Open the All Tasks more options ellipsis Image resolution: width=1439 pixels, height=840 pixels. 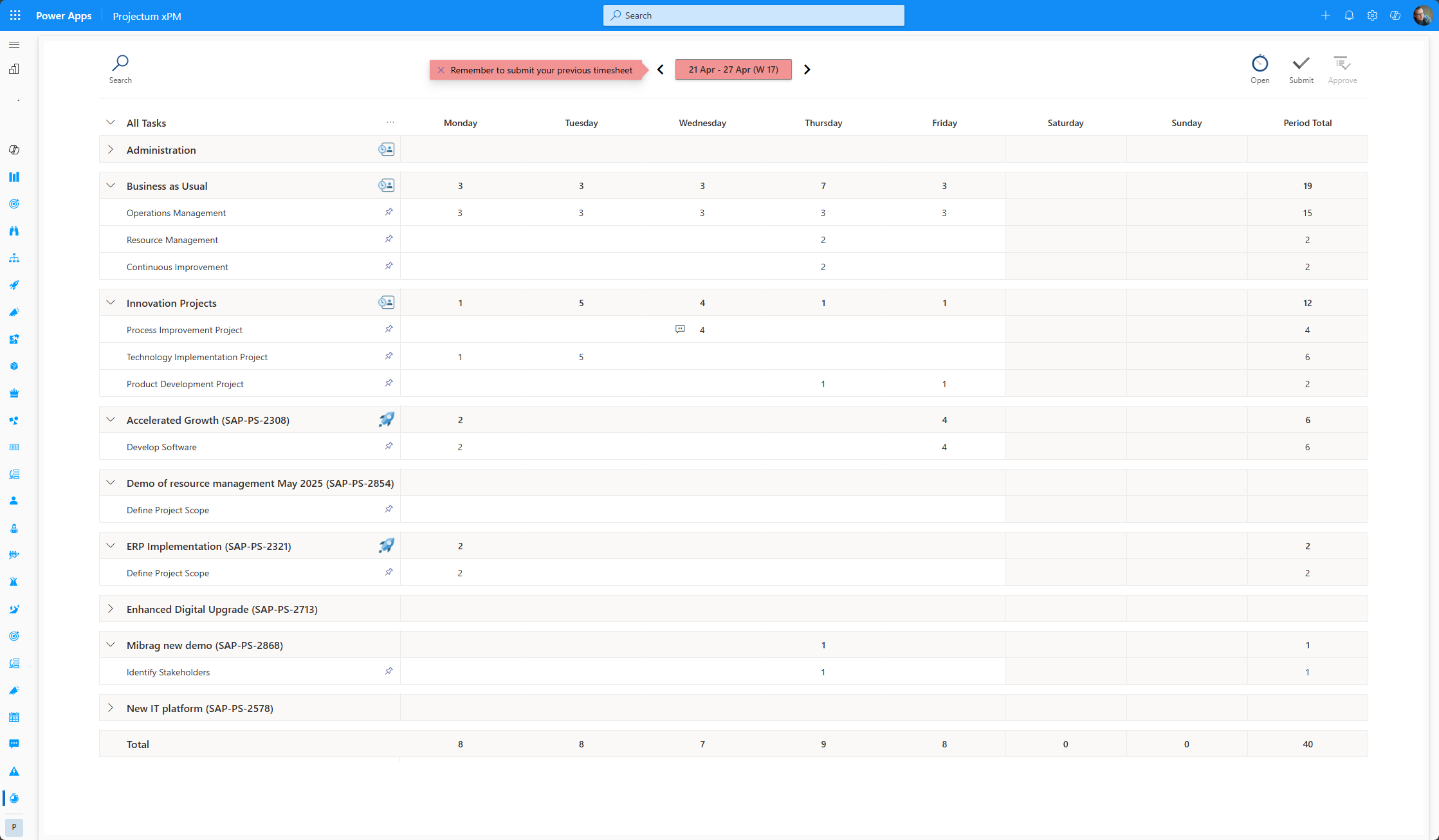(390, 122)
